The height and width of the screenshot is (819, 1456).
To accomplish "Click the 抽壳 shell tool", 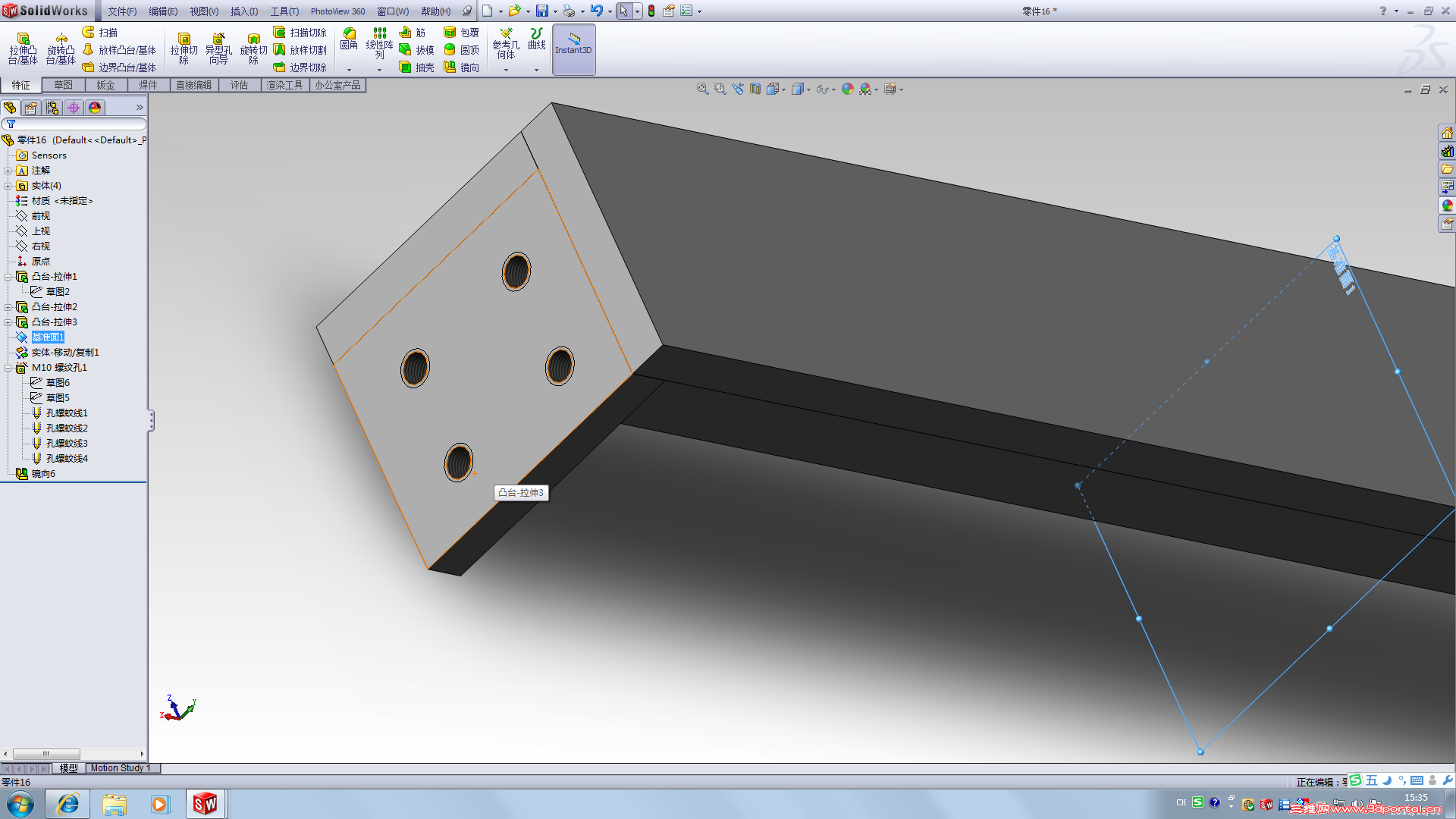I will pos(416,67).
